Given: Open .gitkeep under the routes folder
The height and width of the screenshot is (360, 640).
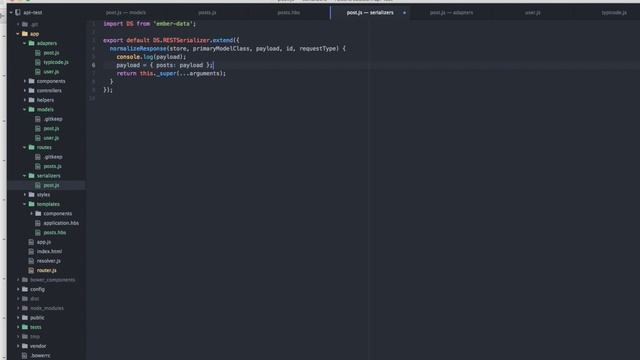Looking at the screenshot, I should pos(53,157).
